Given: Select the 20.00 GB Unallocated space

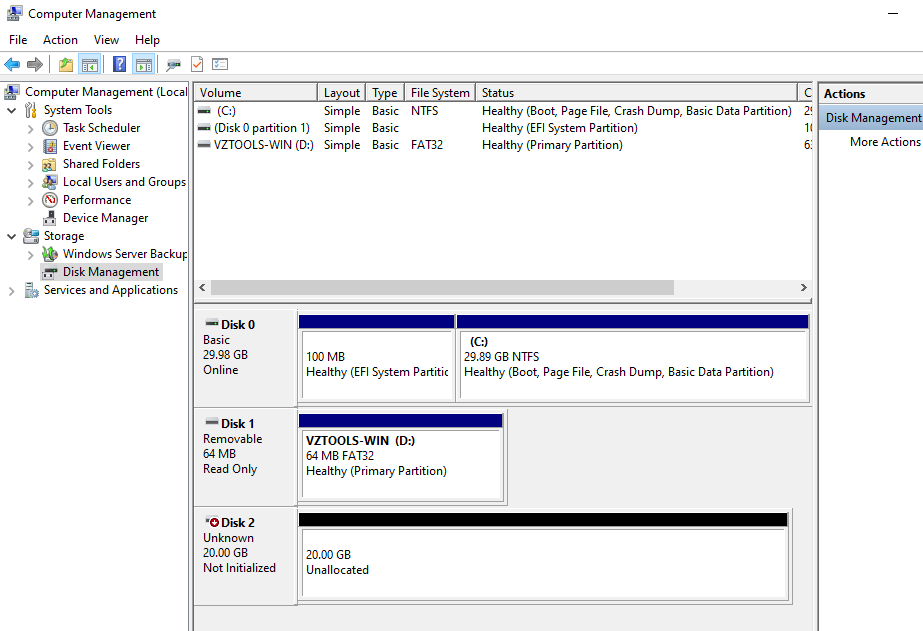Looking at the screenshot, I should point(543,556).
